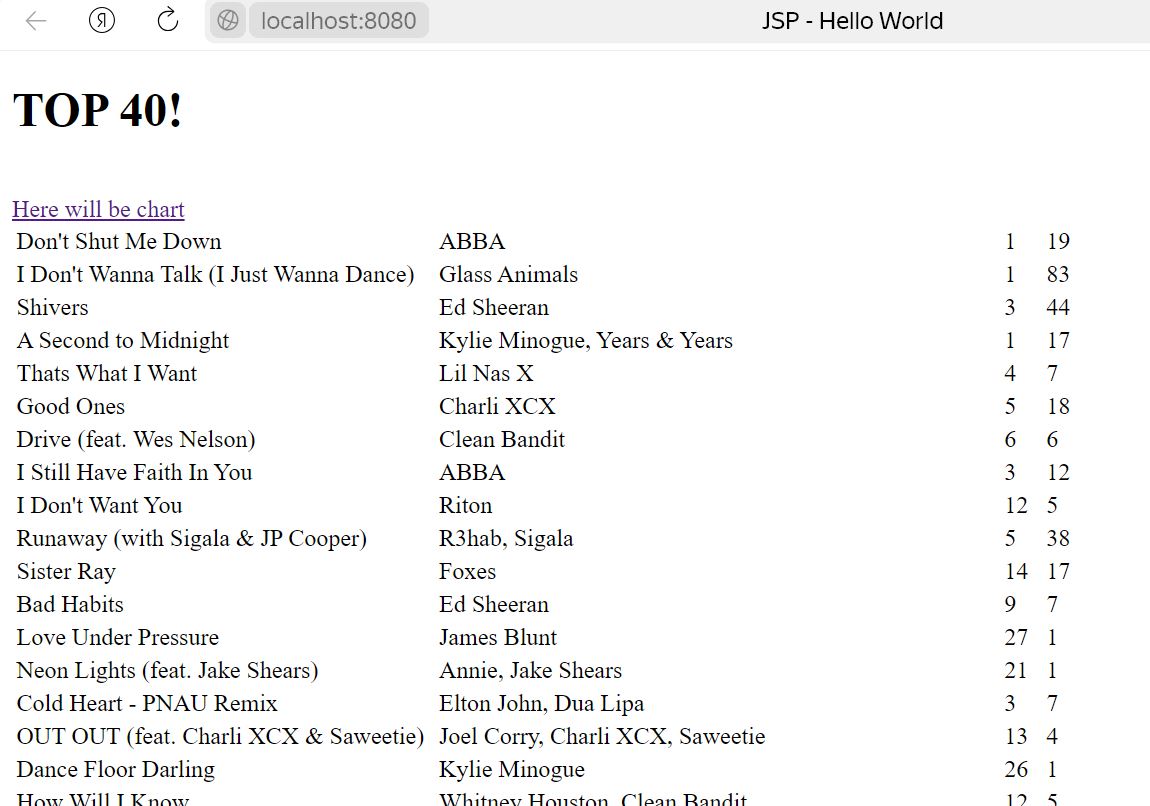Click the artist Glass Animals
The image size is (1150, 806).
click(x=508, y=274)
